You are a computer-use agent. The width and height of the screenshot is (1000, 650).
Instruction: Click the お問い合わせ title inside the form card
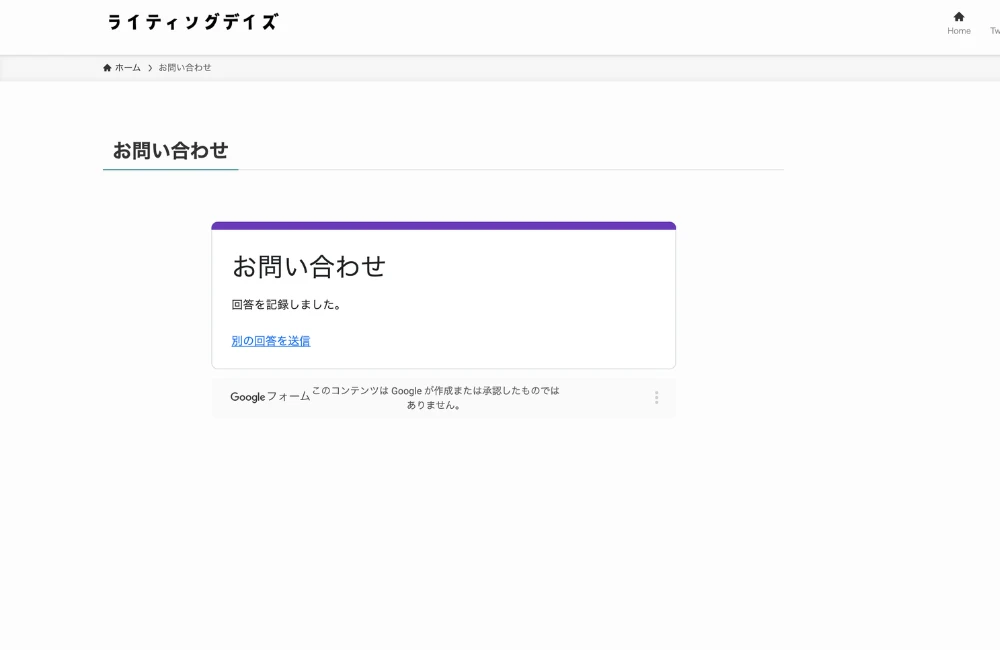pyautogui.click(x=308, y=266)
